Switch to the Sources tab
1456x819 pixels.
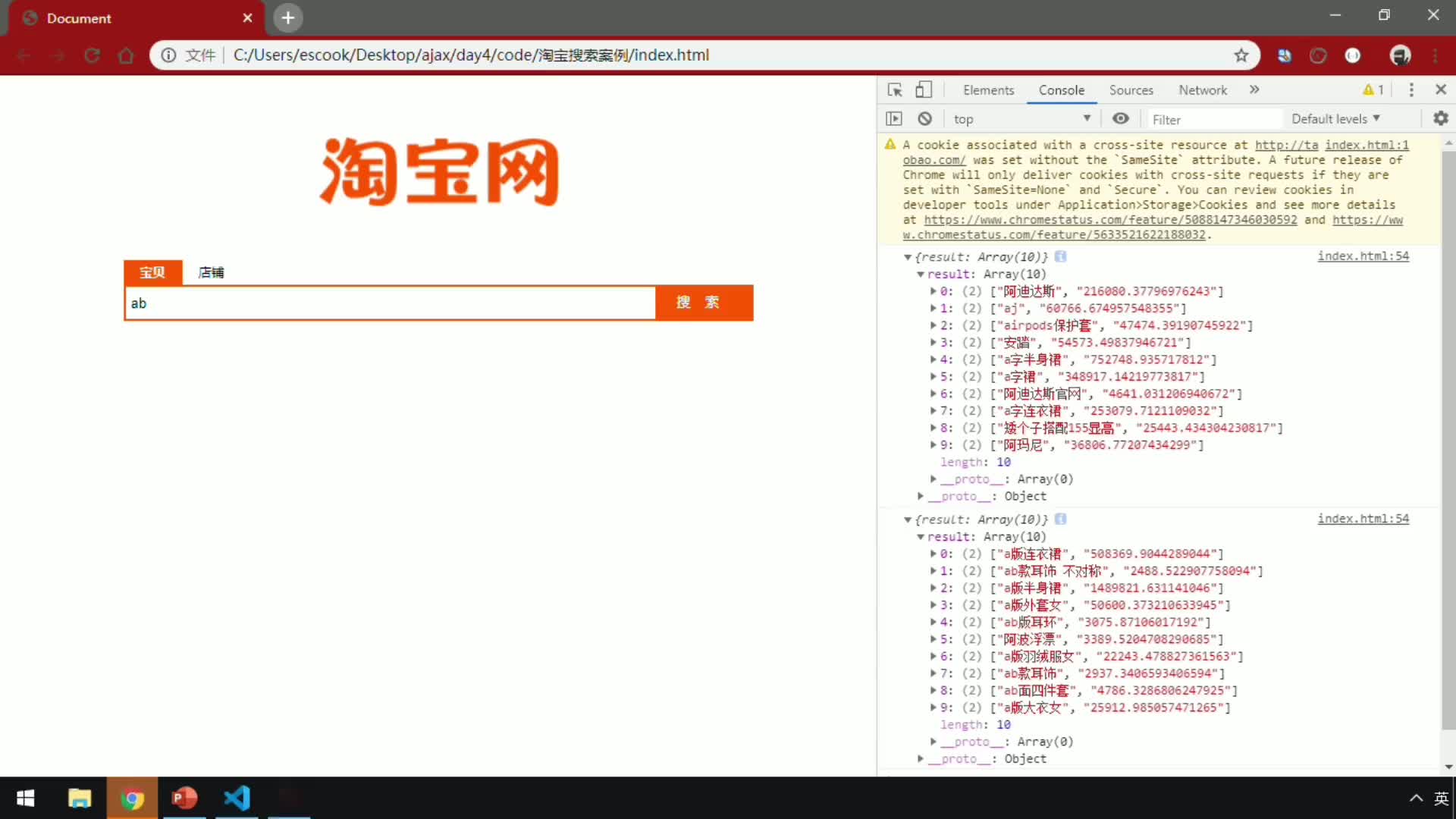(x=1131, y=90)
